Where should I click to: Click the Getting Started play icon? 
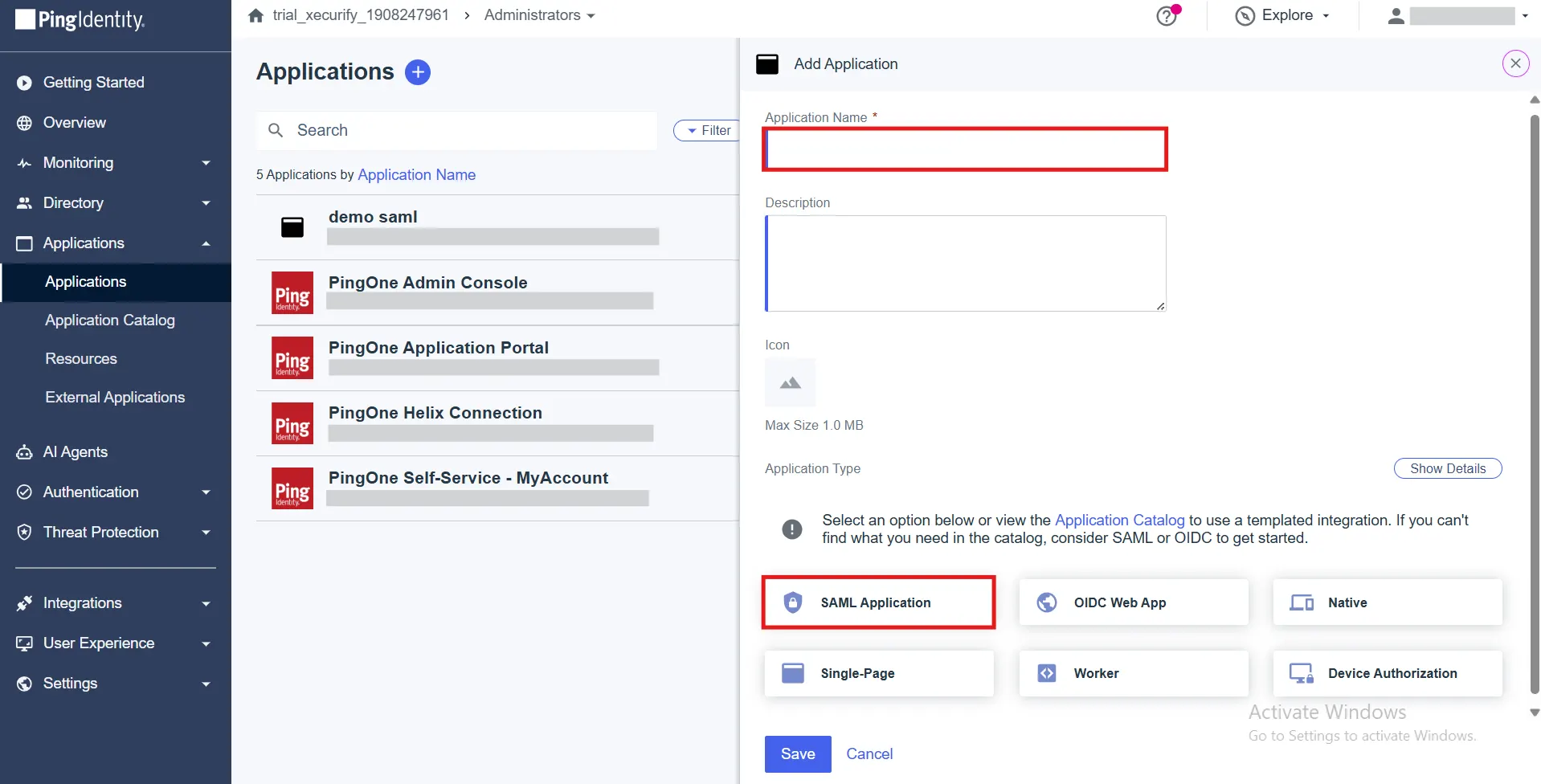click(24, 83)
